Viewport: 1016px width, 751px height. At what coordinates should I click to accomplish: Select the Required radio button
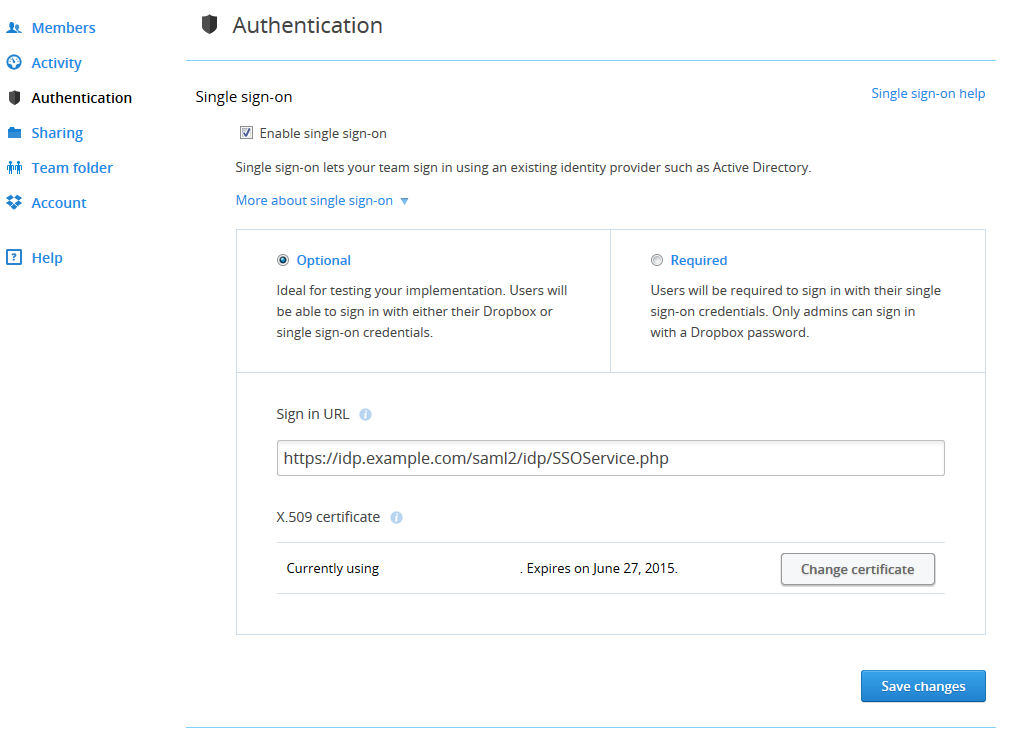(657, 260)
